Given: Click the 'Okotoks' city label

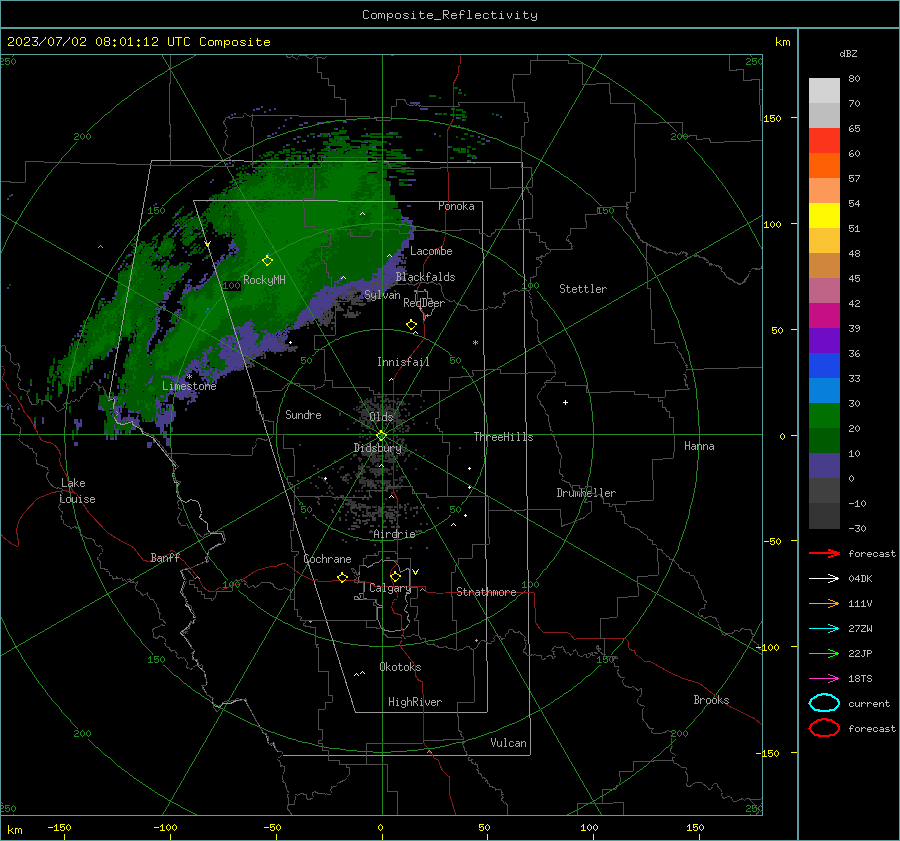Looking at the screenshot, I should [x=400, y=667].
